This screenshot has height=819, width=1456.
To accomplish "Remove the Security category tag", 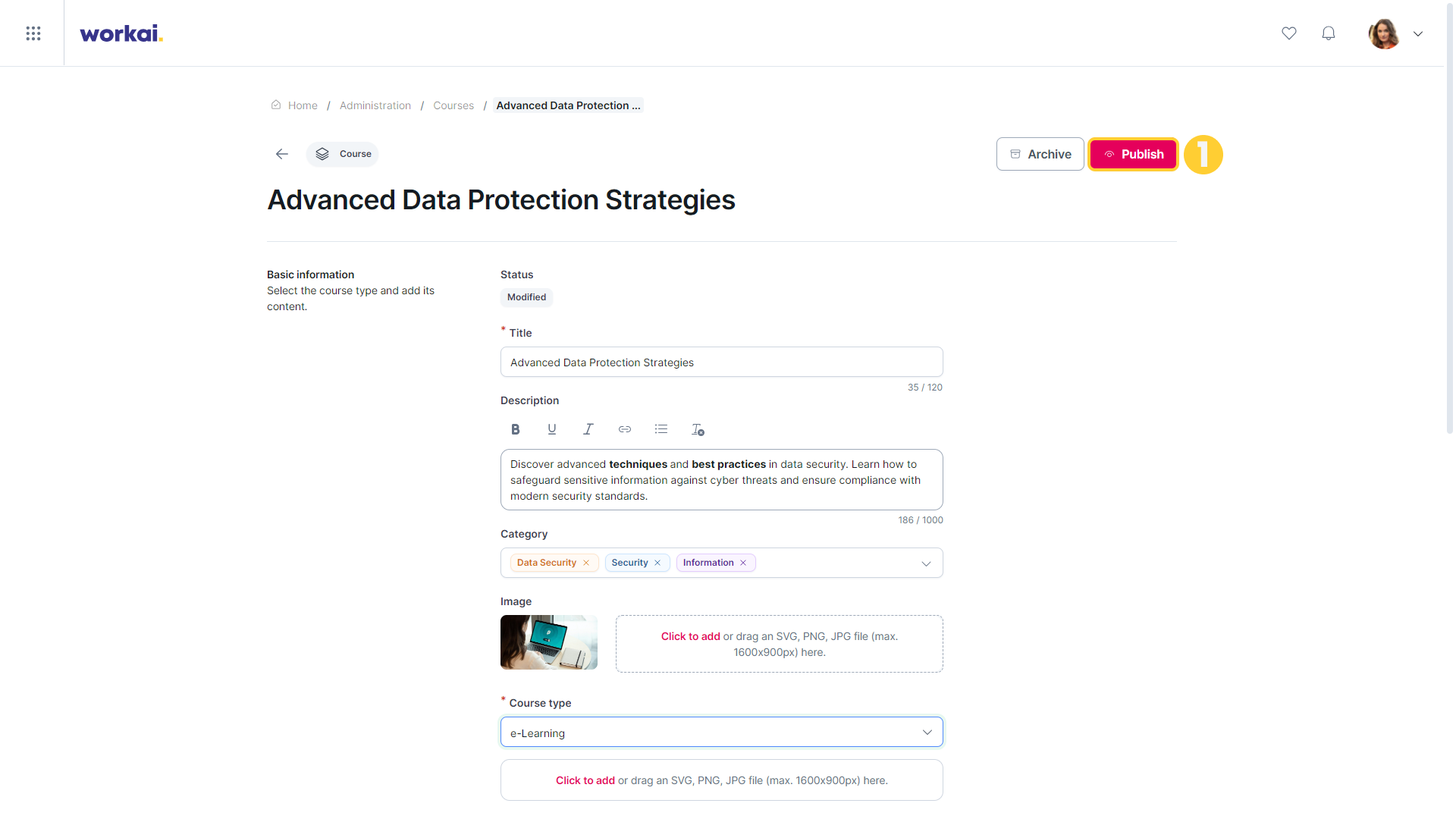I will (x=657, y=563).
